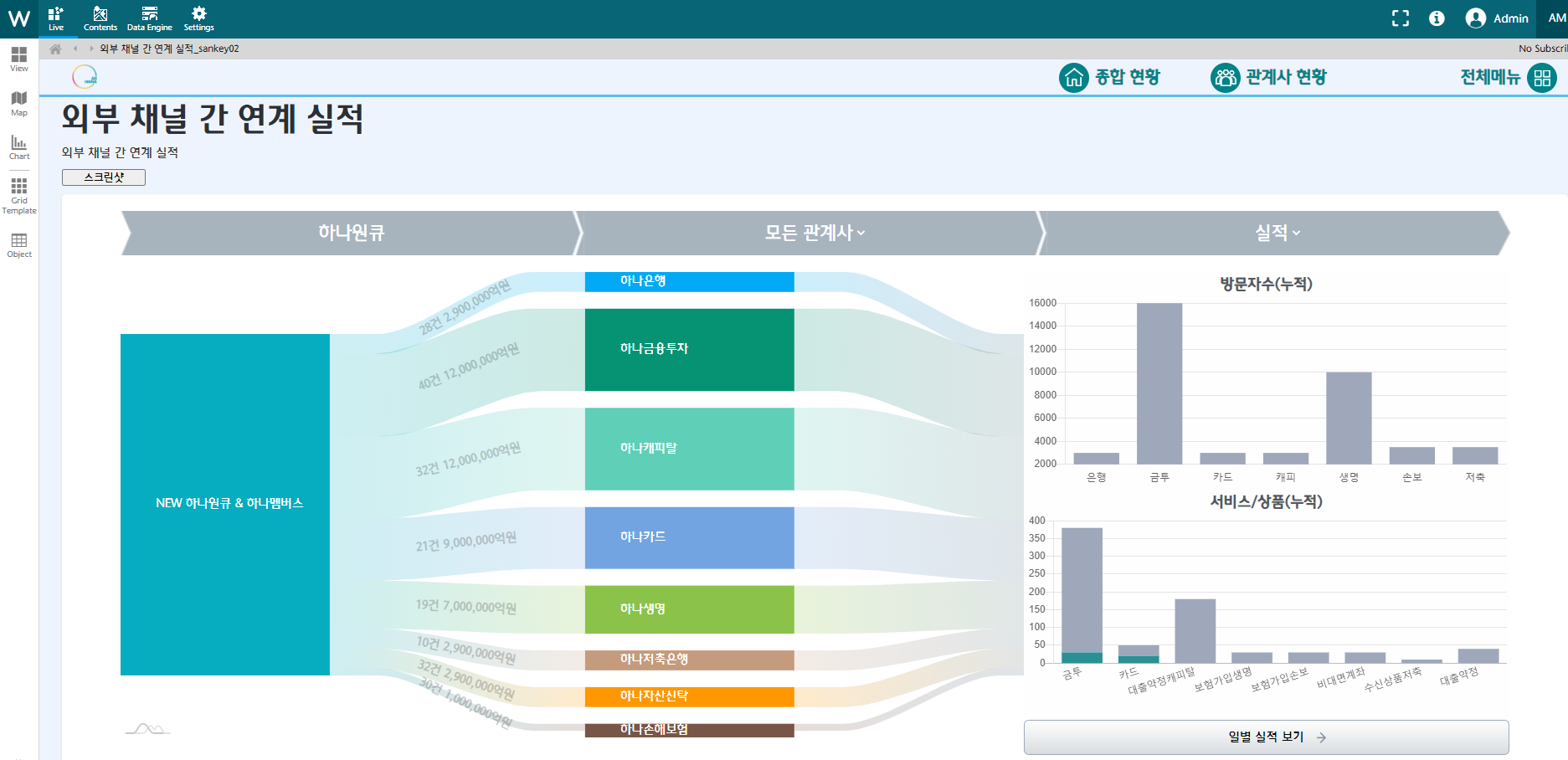1568x760 pixels.
Task: Click the info circle icon
Action: [1437, 18]
